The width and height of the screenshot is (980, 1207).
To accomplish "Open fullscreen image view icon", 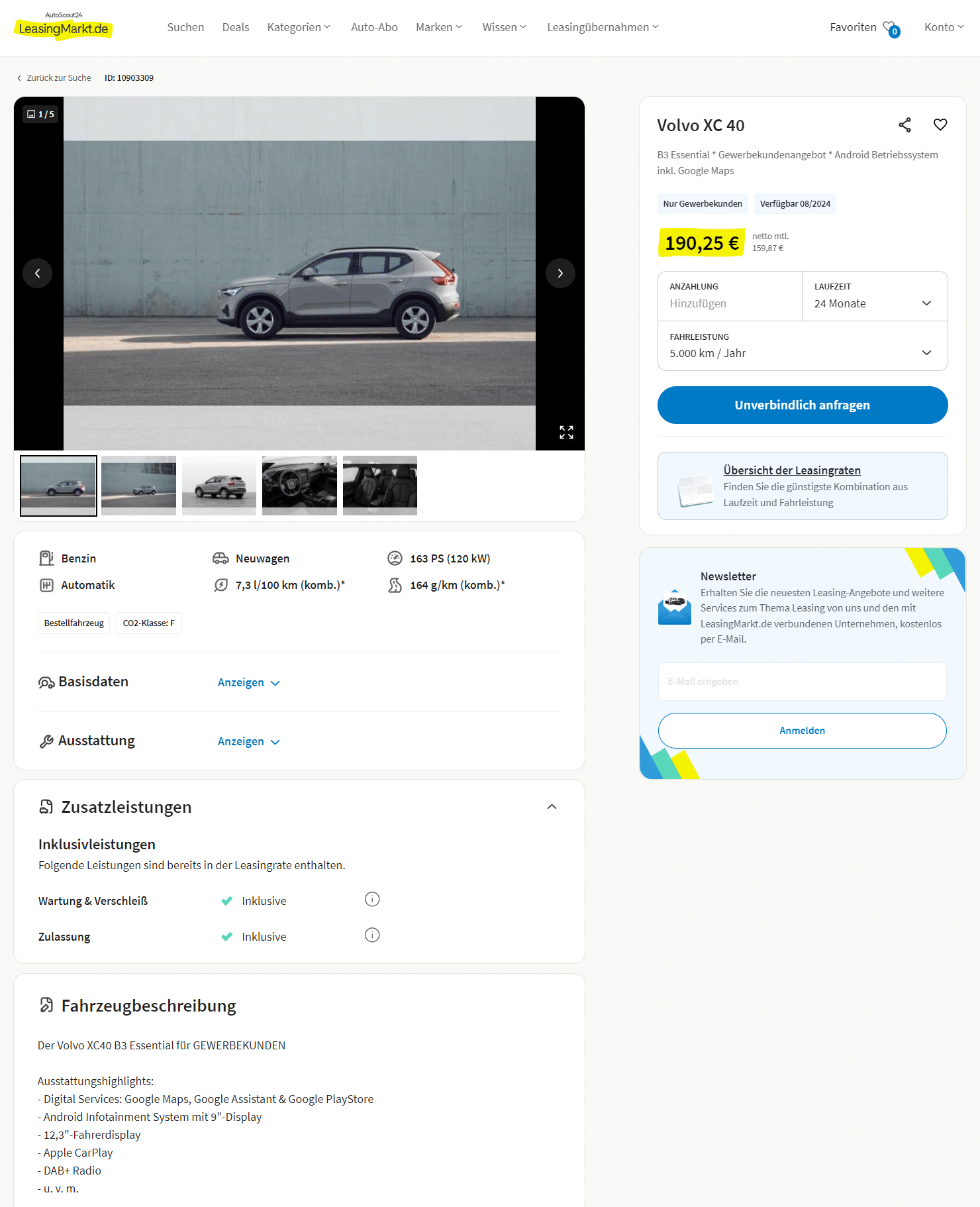I will click(566, 433).
